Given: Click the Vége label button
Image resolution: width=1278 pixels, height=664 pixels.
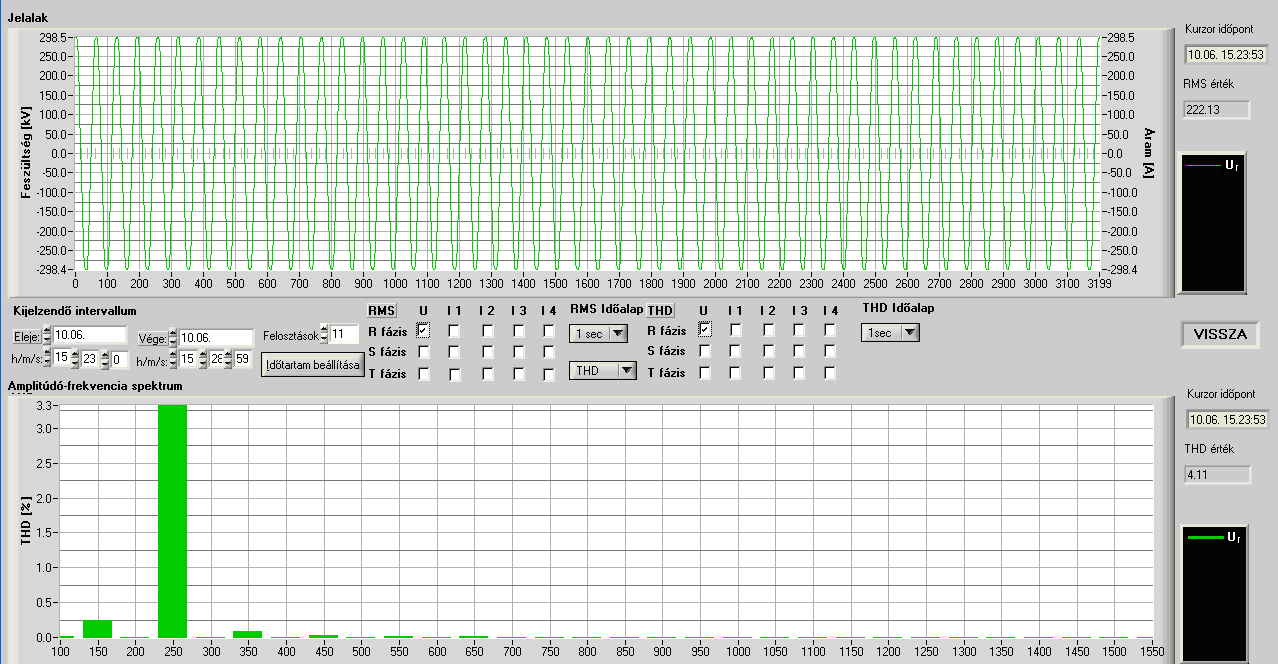Looking at the screenshot, I should click(x=152, y=338).
